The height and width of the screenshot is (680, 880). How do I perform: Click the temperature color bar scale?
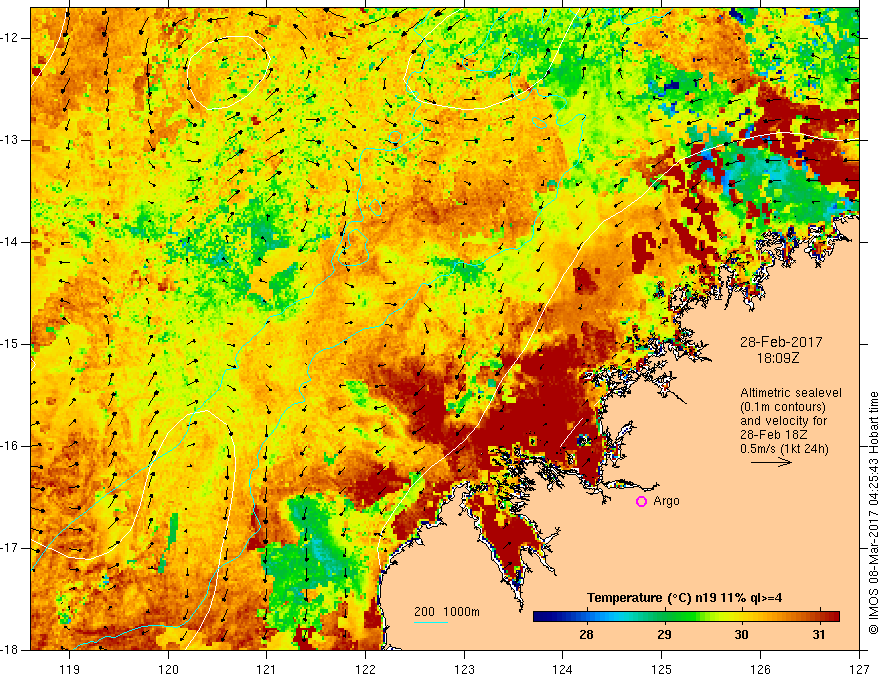[686, 617]
